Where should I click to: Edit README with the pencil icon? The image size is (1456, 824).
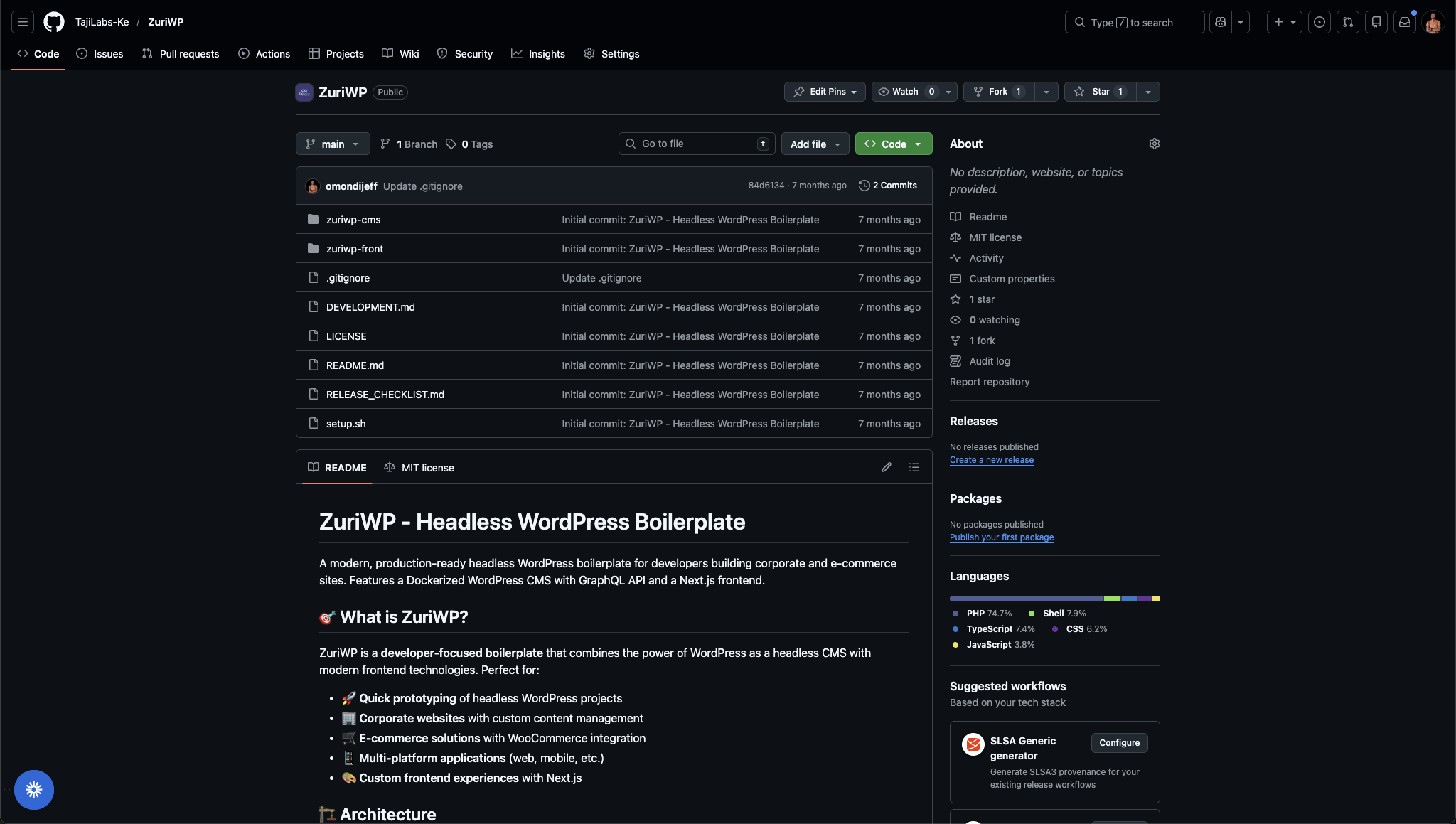tap(887, 467)
